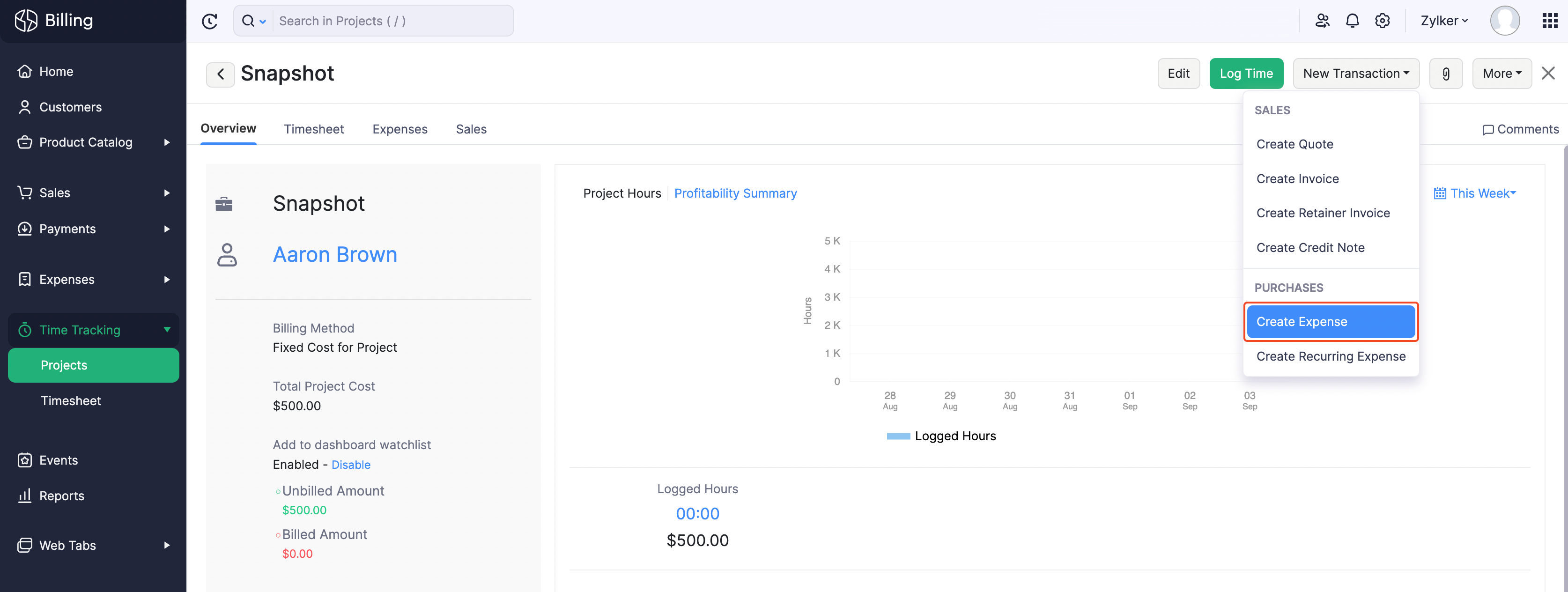Click the attachment paperclip icon

(x=1446, y=73)
